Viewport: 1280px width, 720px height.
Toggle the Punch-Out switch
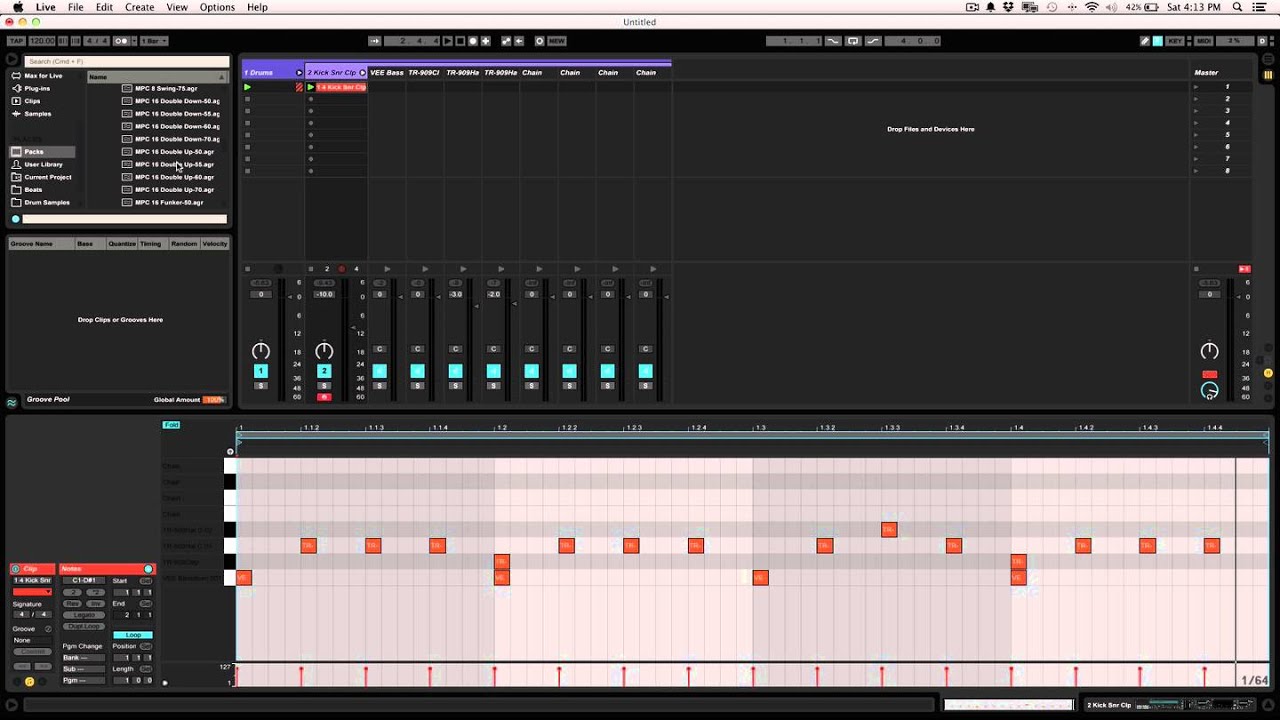click(x=873, y=41)
